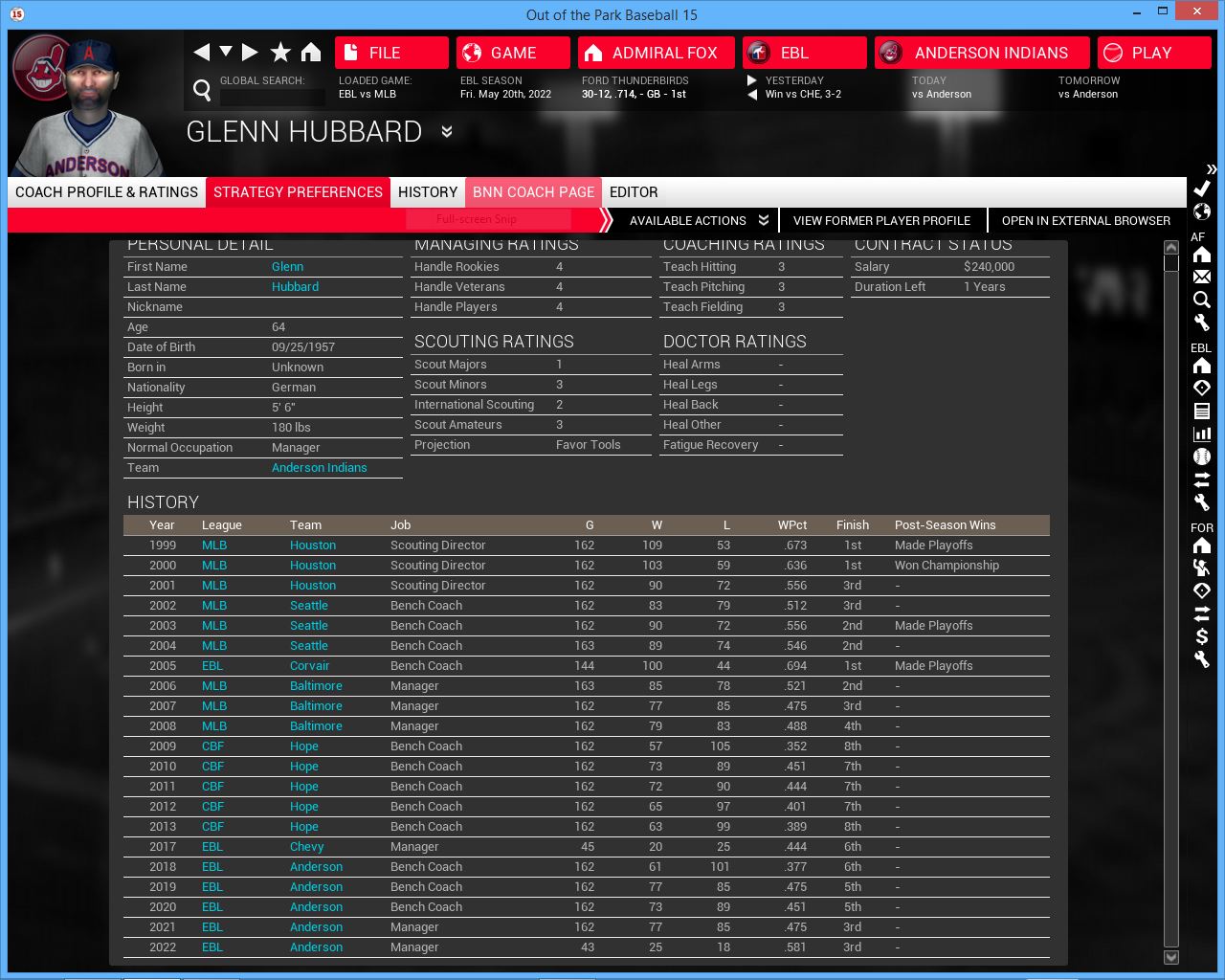Click the dollar sign finances icon
The image size is (1225, 980).
pos(1202,636)
